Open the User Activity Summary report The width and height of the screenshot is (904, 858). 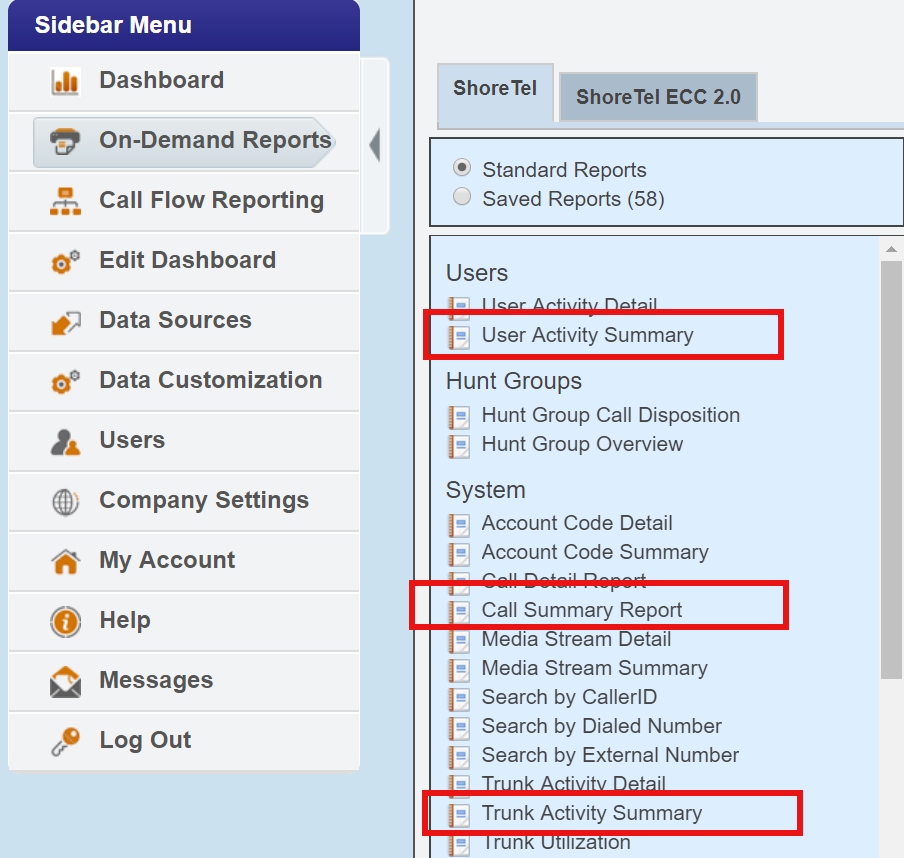587,335
